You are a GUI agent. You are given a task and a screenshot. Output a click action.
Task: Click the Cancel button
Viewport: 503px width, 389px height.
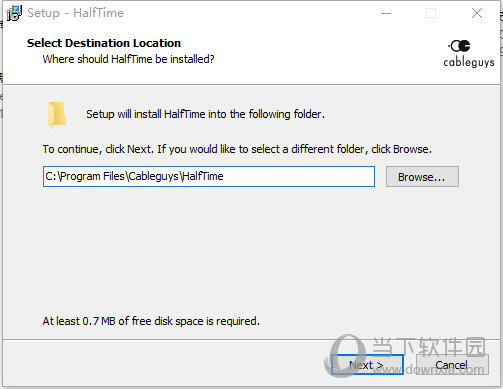tap(452, 365)
